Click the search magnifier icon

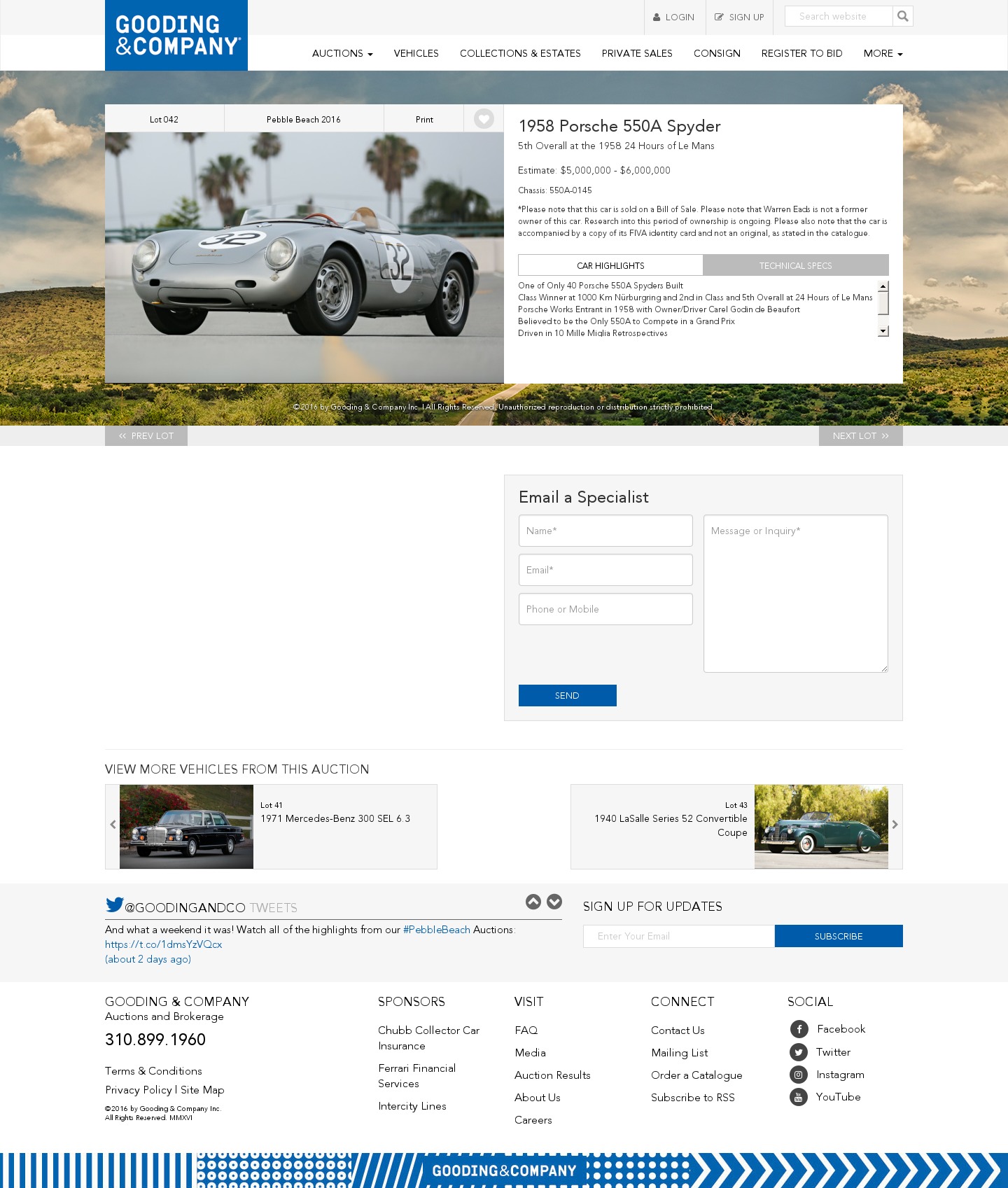pyautogui.click(x=903, y=16)
